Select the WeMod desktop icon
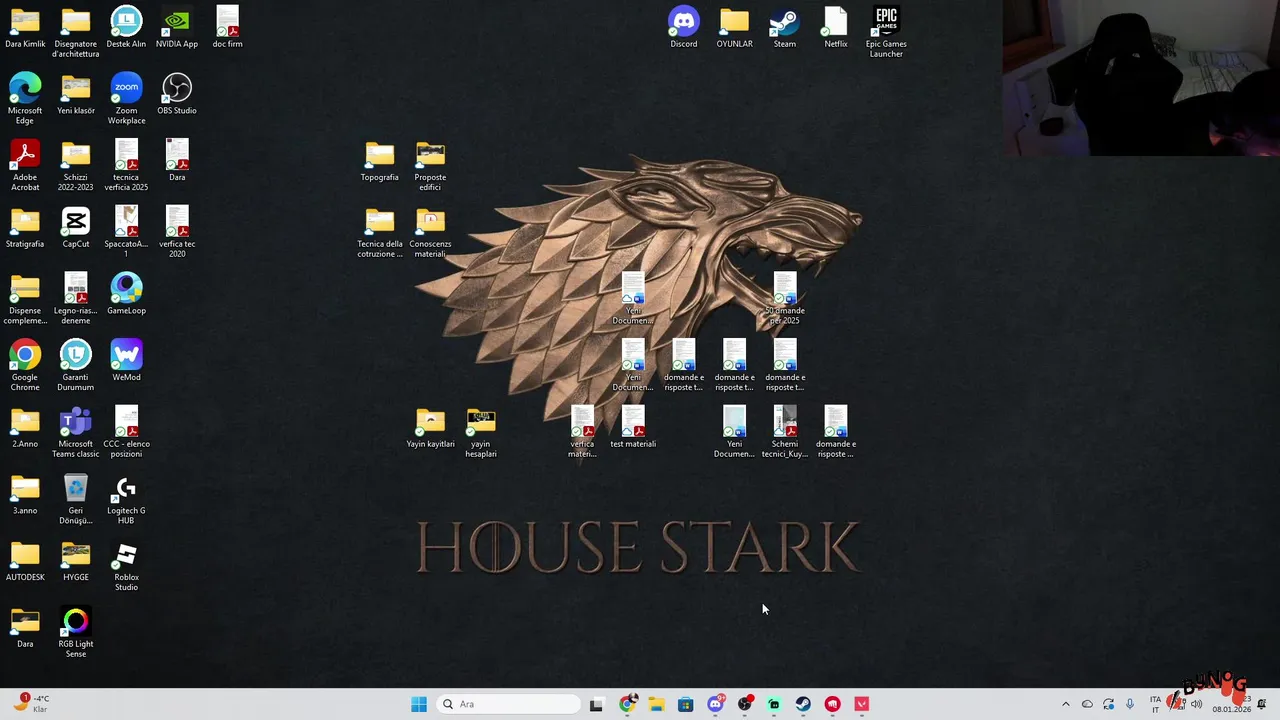This screenshot has width=1280, height=720. 126,361
